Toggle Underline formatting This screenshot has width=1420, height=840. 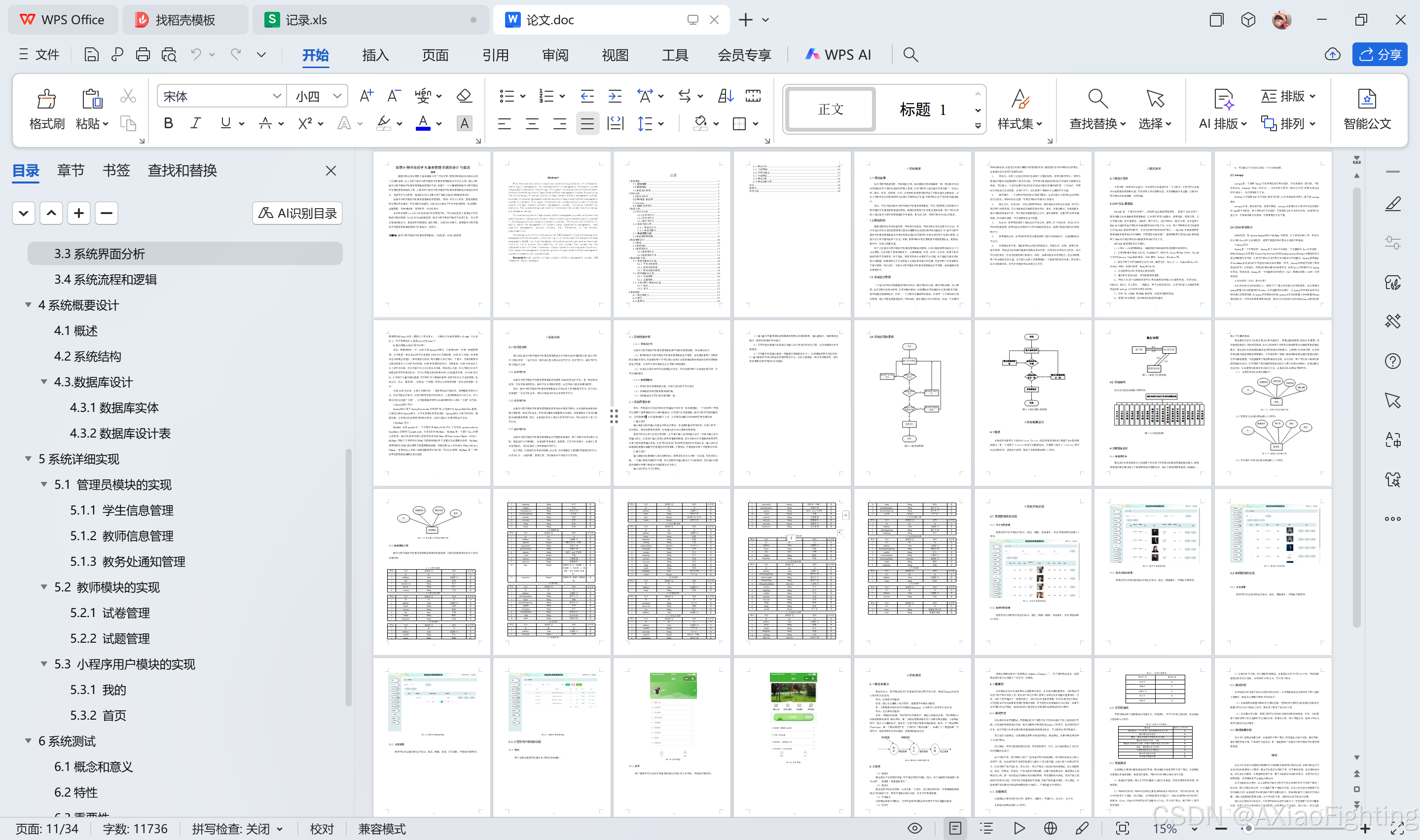coord(225,123)
